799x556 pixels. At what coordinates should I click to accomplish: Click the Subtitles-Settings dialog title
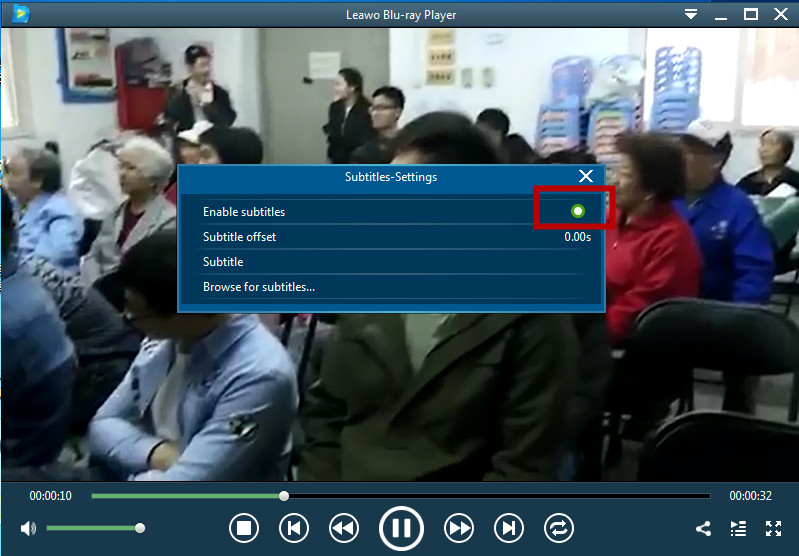(391, 177)
